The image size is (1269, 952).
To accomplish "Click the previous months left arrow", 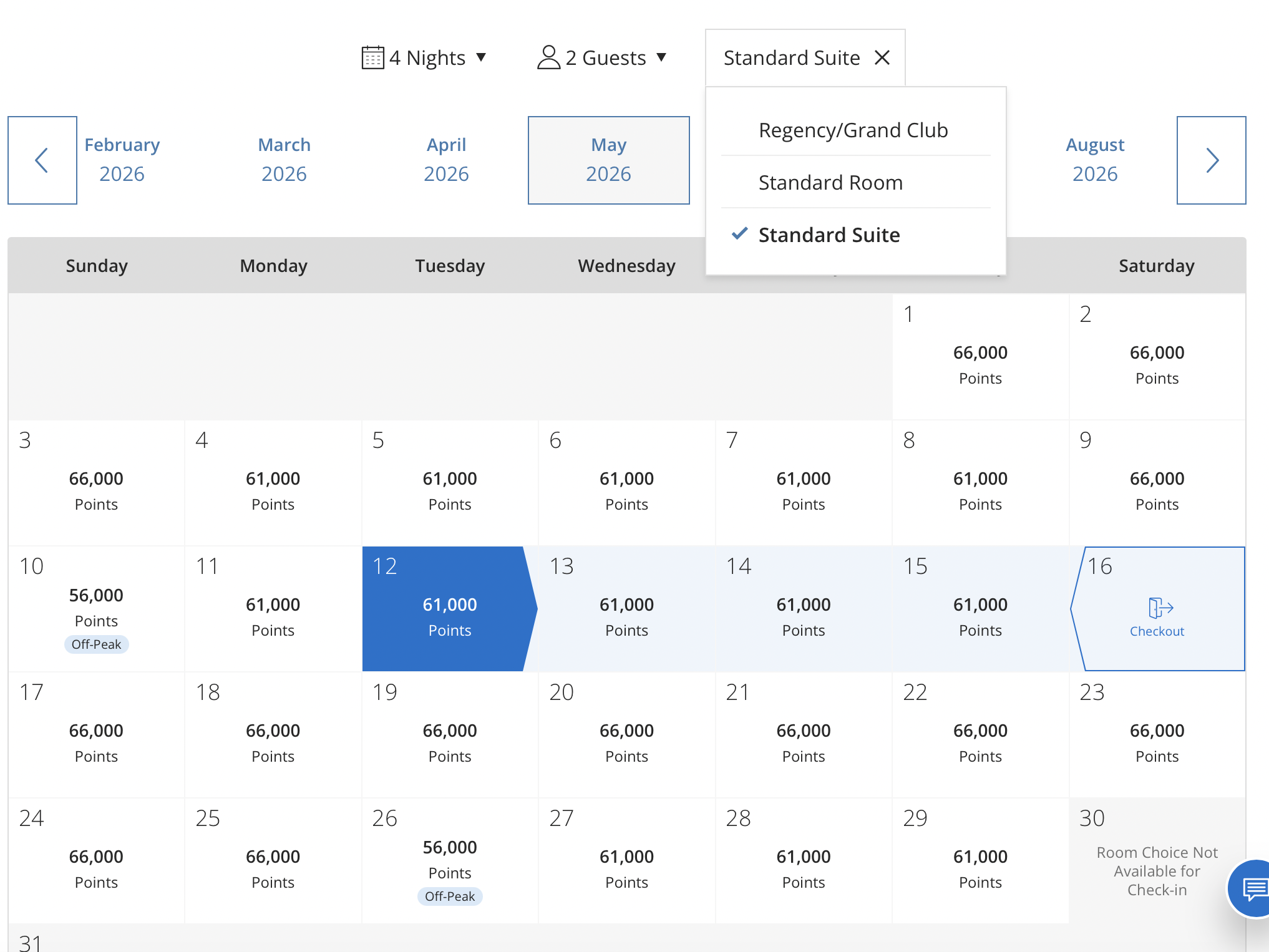I will point(42,160).
